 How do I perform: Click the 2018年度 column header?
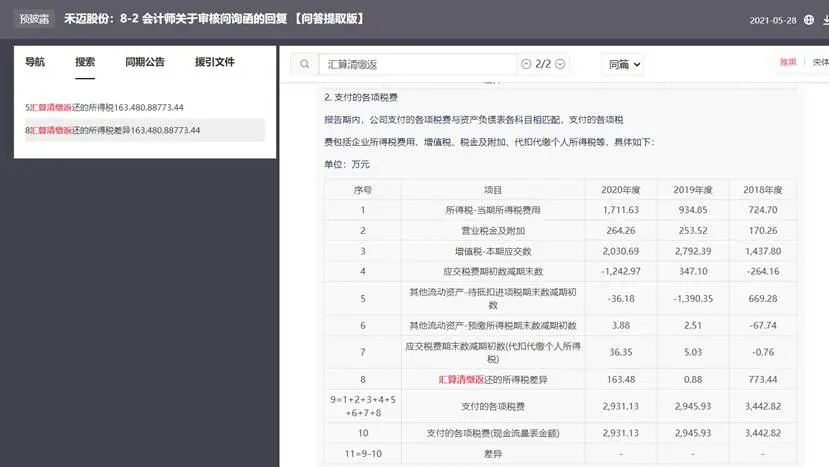click(x=762, y=190)
